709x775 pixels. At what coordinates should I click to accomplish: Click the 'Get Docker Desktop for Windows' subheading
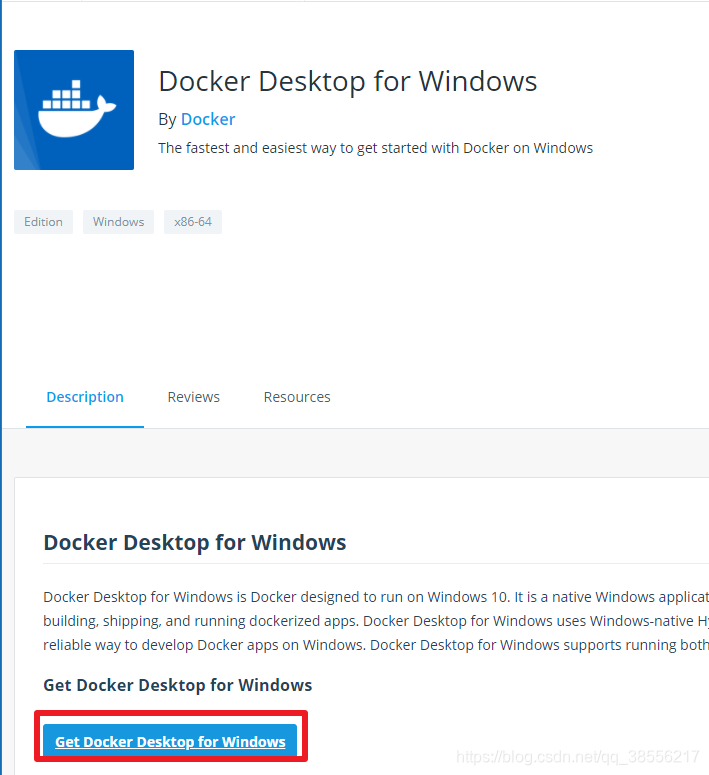click(x=178, y=685)
